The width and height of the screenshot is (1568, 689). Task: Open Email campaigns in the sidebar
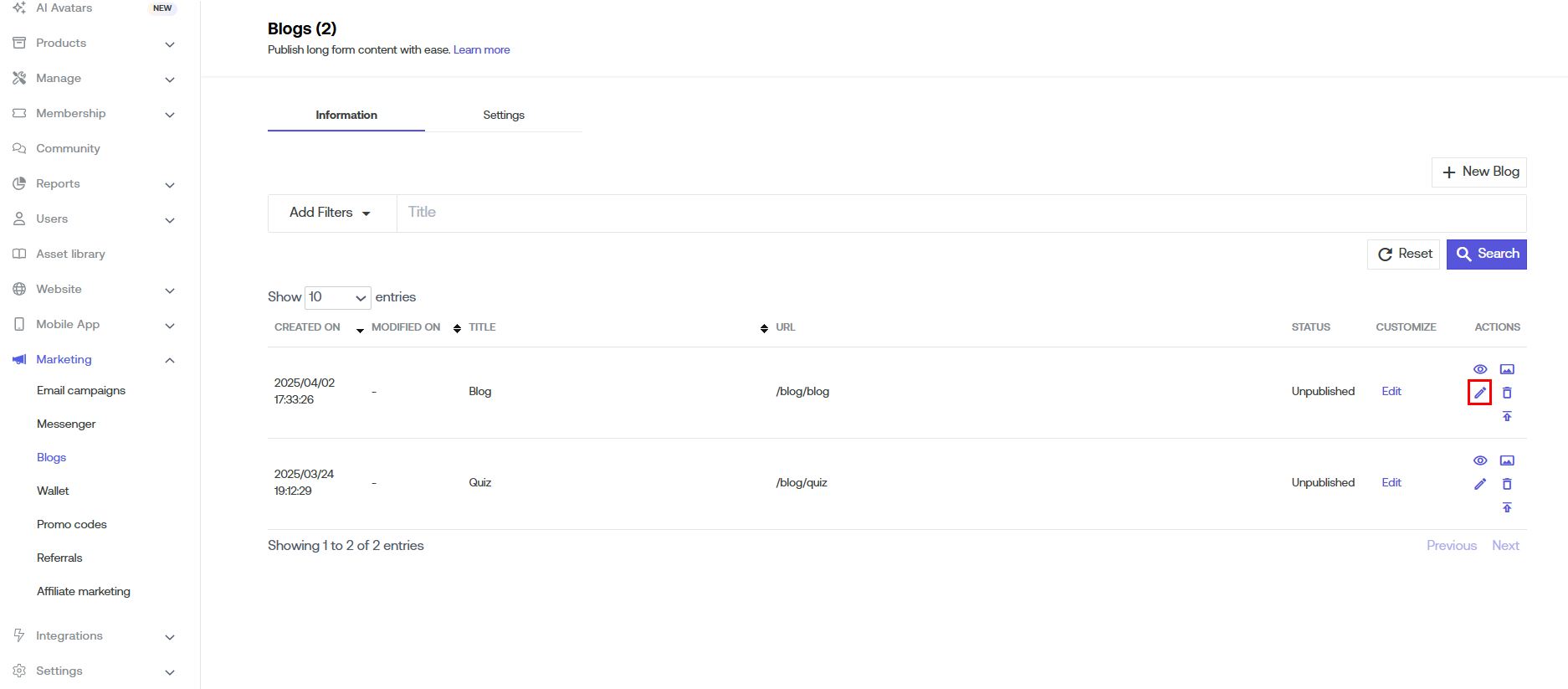point(81,390)
